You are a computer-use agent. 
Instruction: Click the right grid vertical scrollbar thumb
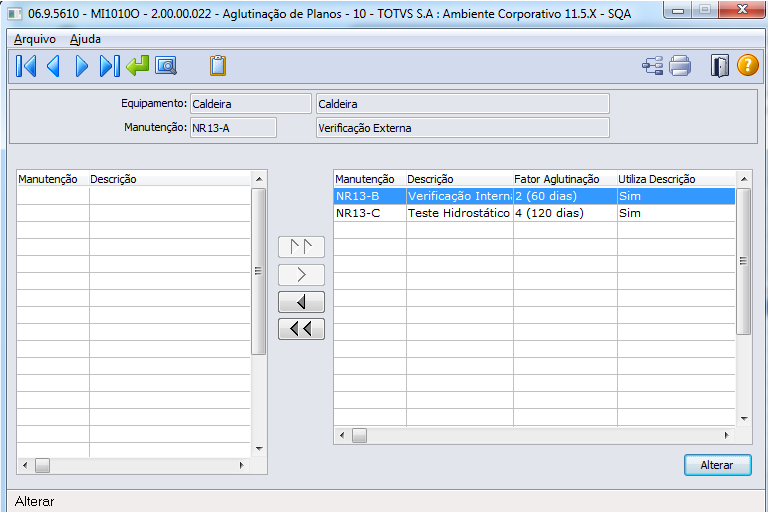744,261
